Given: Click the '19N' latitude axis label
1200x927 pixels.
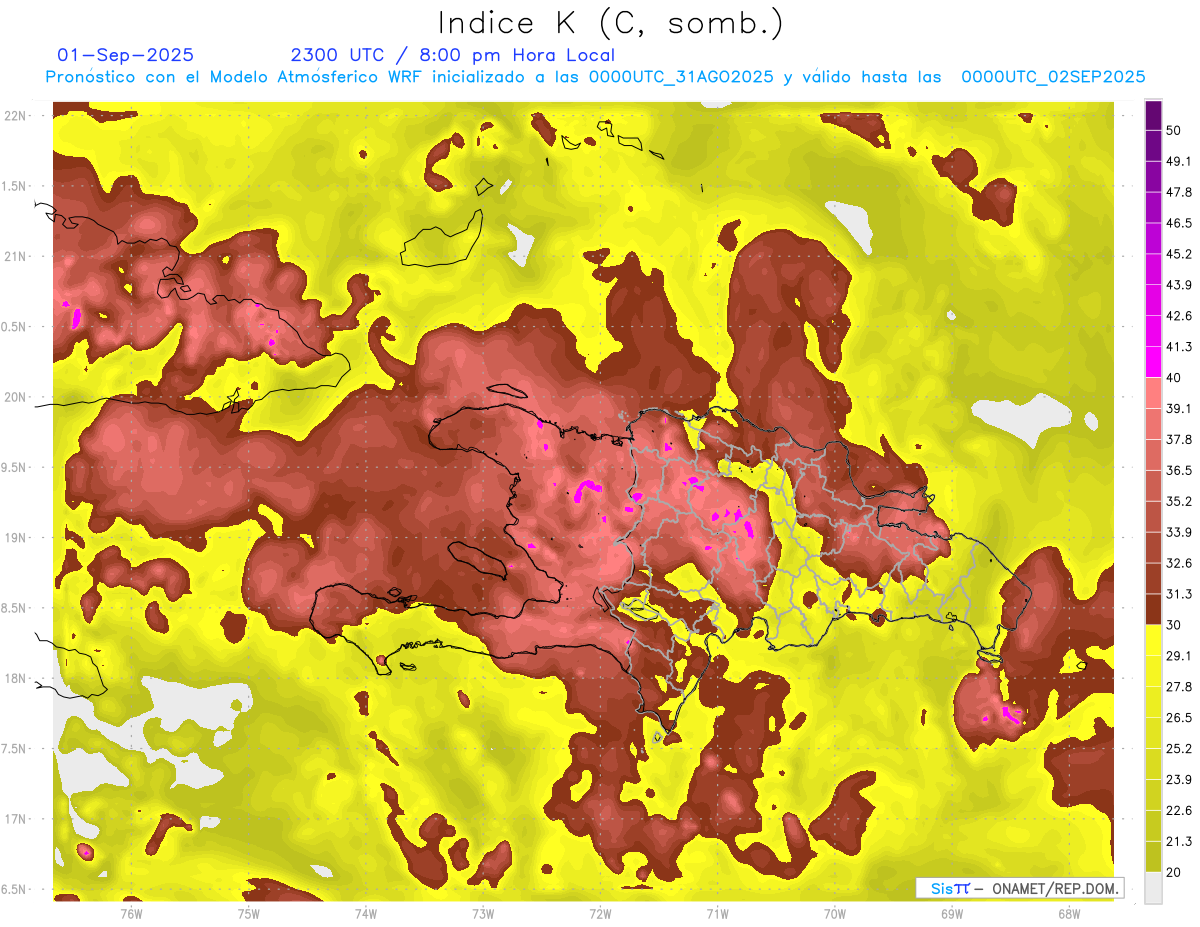Looking at the screenshot, I should coord(14,537).
